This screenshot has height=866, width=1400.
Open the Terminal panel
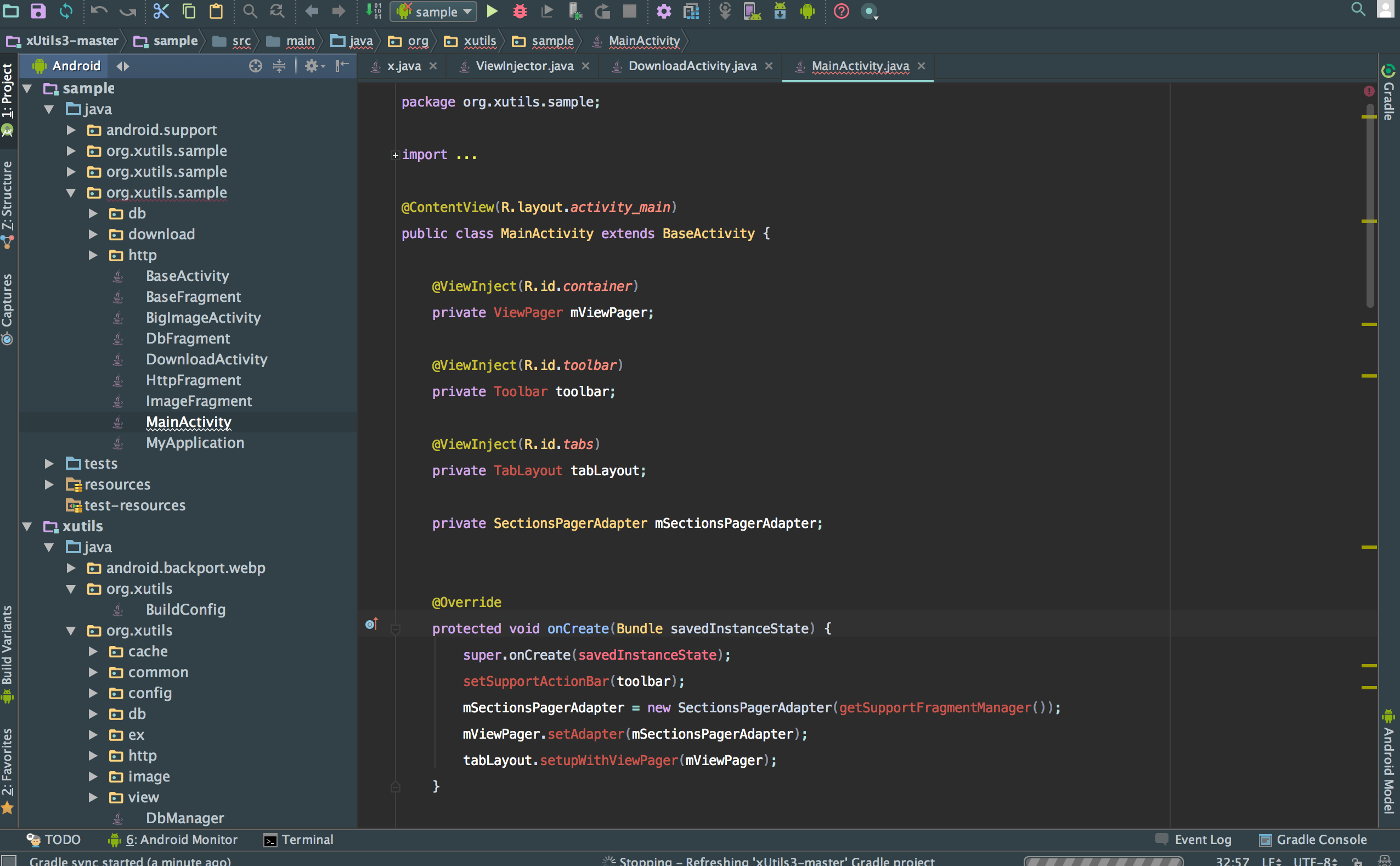(298, 840)
